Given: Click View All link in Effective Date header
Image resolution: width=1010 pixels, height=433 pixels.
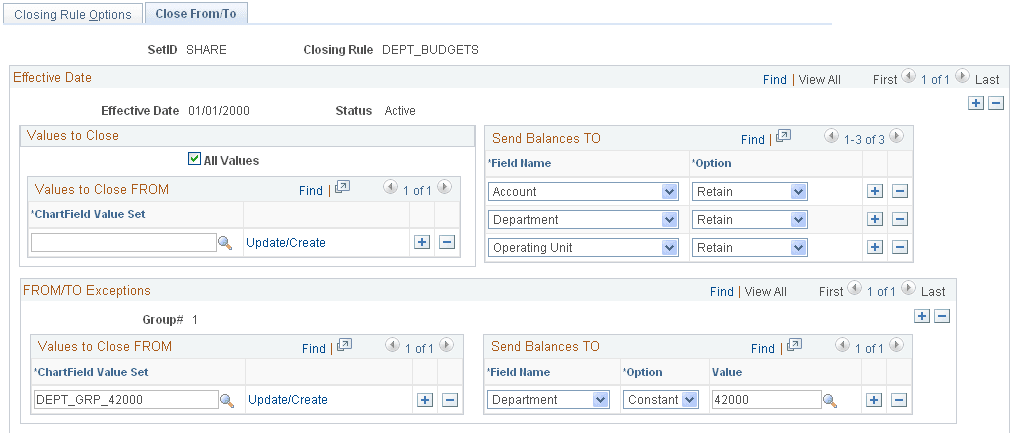Looking at the screenshot, I should point(819,79).
